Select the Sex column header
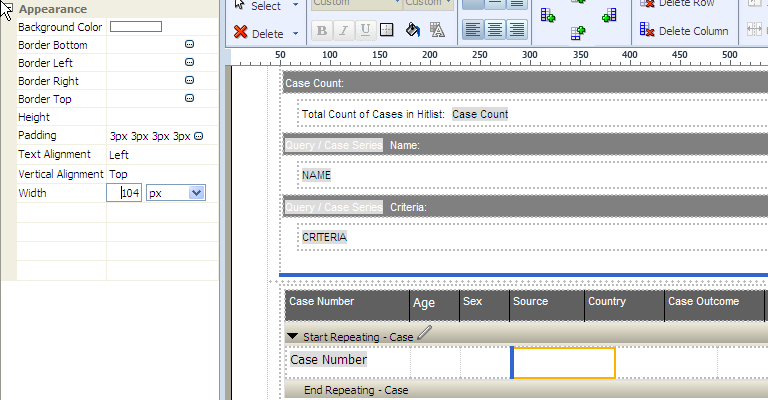The height and width of the screenshot is (400, 768). 484,306
